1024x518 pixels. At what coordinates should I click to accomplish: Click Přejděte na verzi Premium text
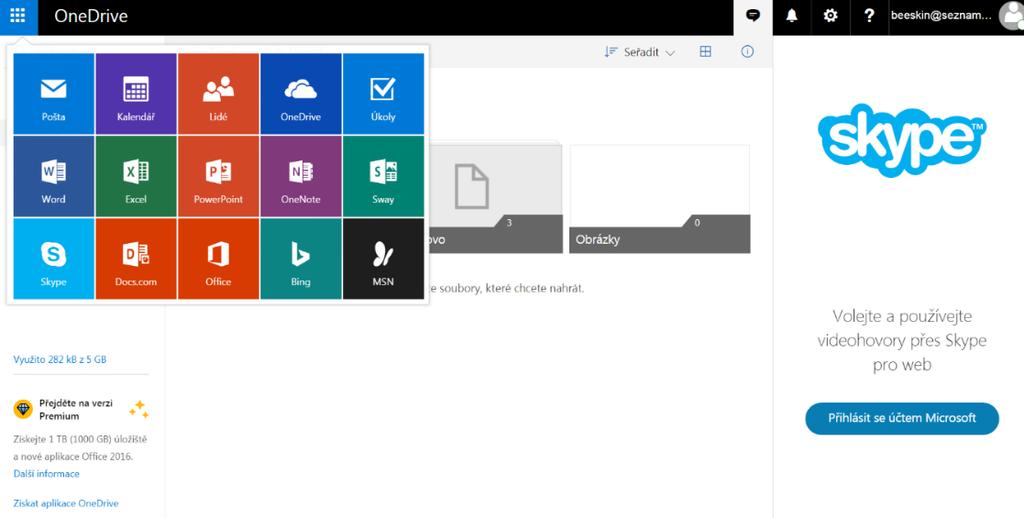click(x=76, y=410)
